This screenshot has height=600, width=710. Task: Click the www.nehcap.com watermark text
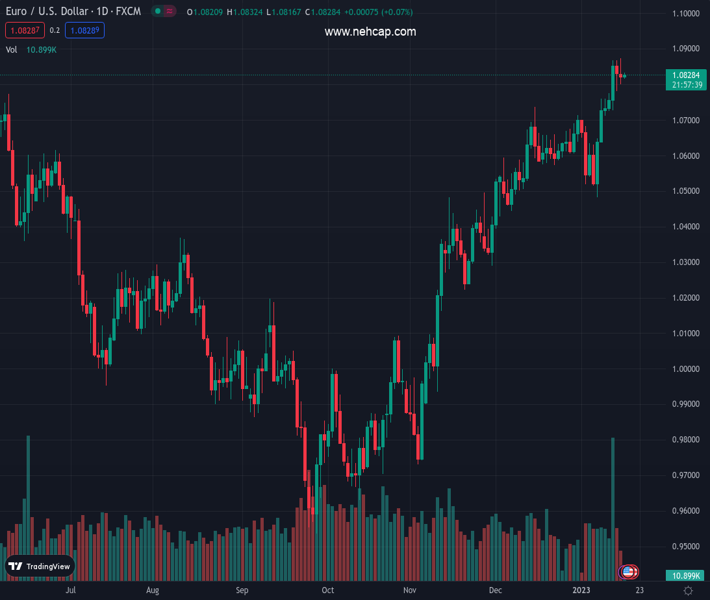[x=370, y=32]
